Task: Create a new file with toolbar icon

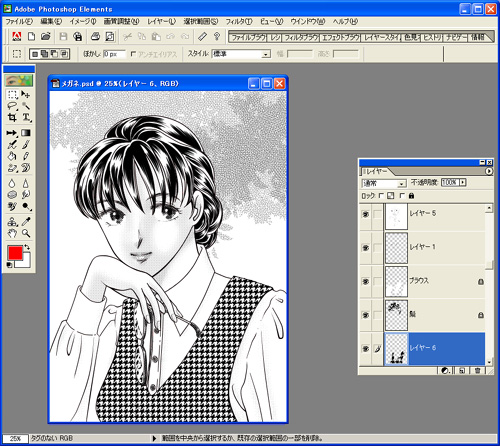Action: coord(31,36)
